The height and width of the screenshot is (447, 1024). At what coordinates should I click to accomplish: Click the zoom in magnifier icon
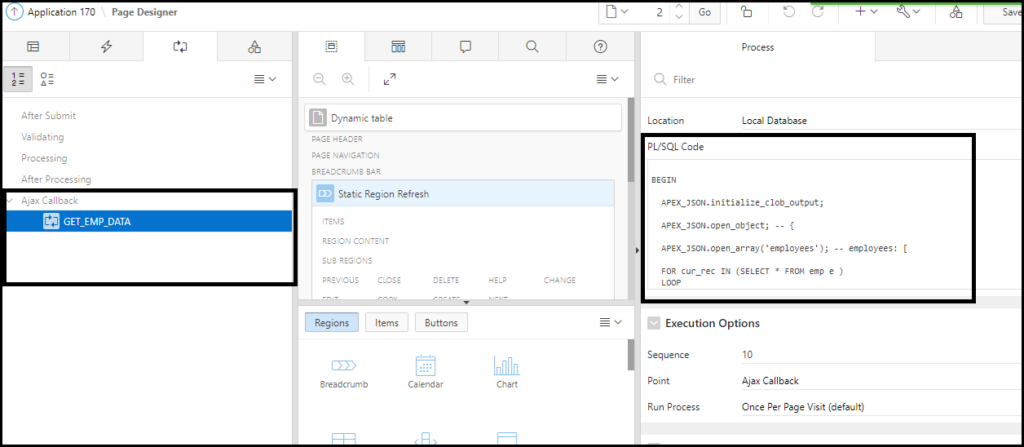point(348,79)
